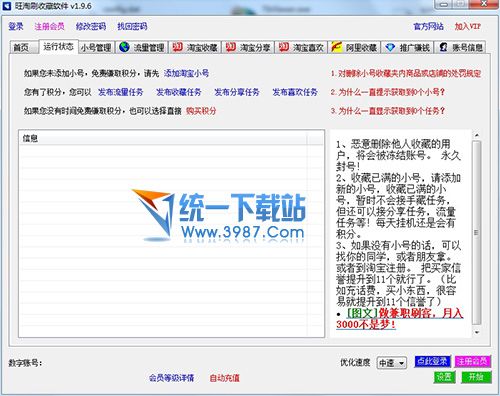This screenshot has height=396, width=500.
Task: Open the 找回密码 link
Action: (132, 26)
